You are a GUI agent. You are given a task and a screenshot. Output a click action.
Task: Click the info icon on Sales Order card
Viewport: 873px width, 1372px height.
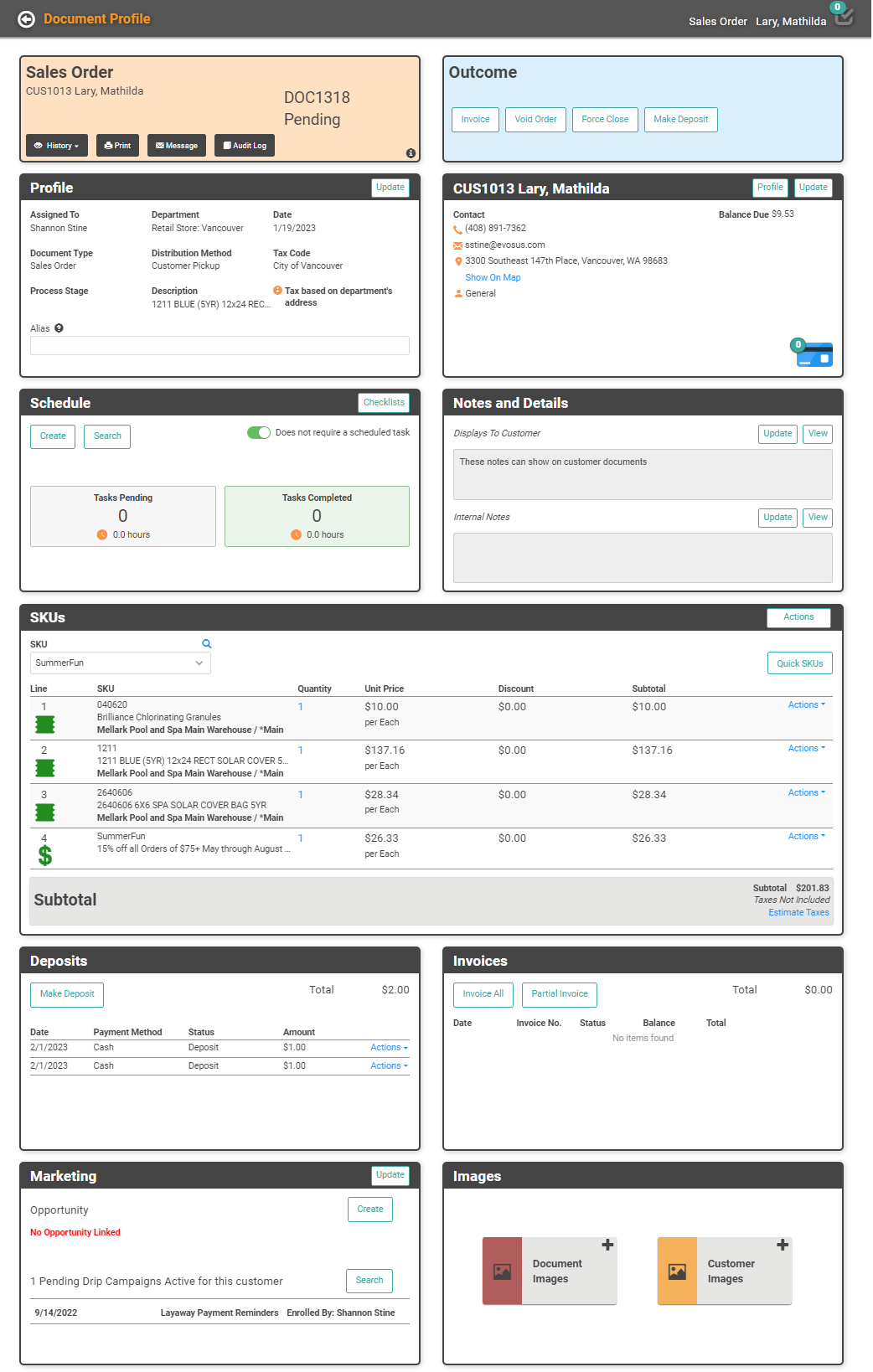pyautogui.click(x=411, y=153)
